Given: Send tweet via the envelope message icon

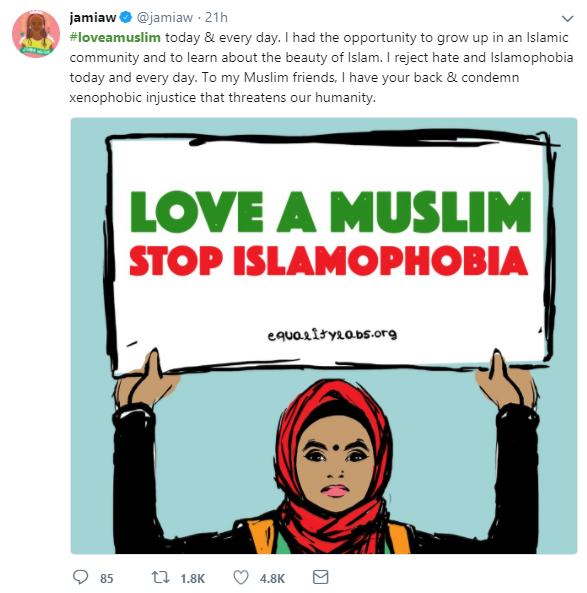Looking at the screenshot, I should (320, 577).
